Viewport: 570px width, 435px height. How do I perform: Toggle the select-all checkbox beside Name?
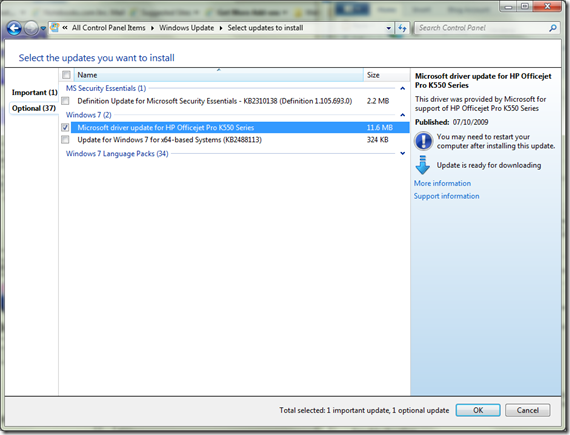[x=66, y=75]
